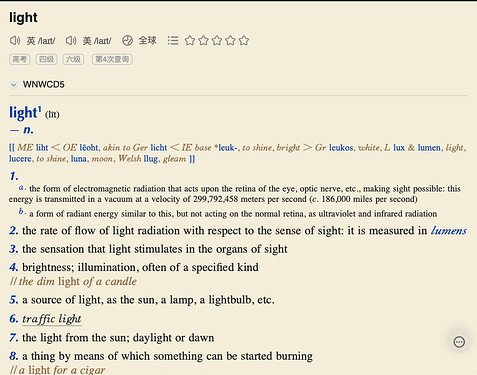Click the 高考 tag
This screenshot has width=477, height=375.
coord(20,59)
